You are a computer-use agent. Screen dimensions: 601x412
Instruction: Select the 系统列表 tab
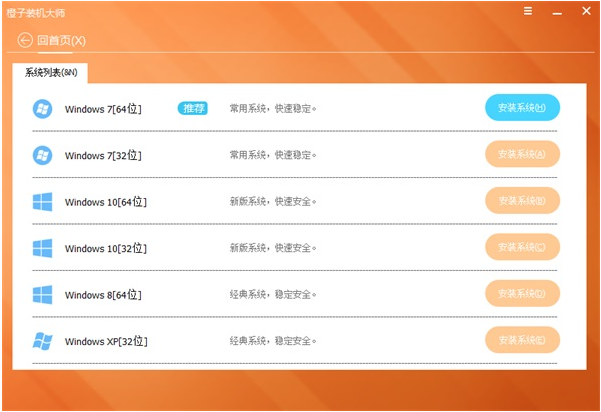[51, 73]
